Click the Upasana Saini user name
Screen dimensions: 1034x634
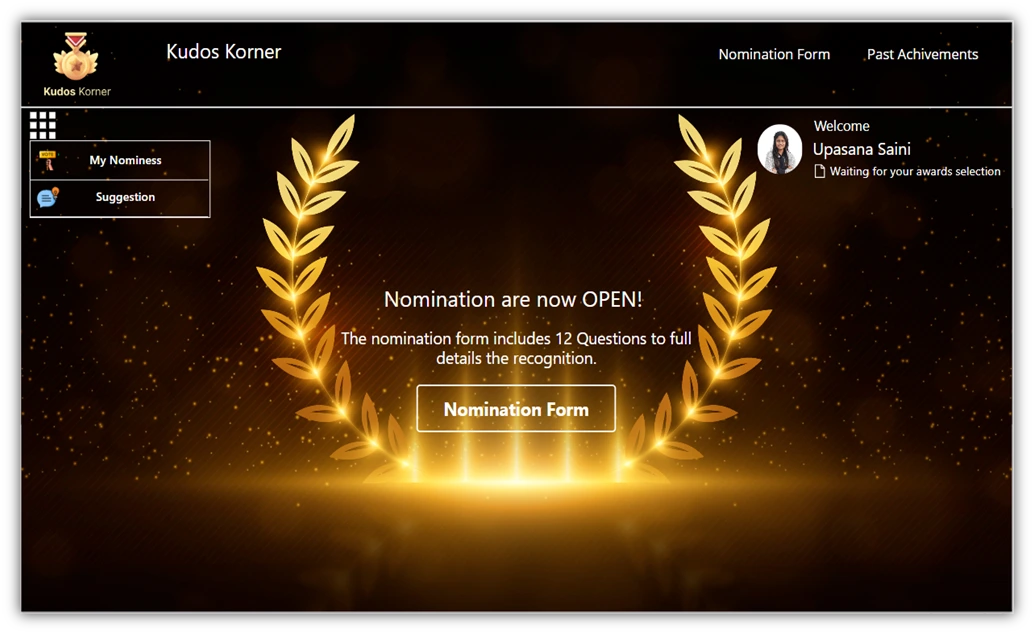pyautogui.click(x=861, y=149)
